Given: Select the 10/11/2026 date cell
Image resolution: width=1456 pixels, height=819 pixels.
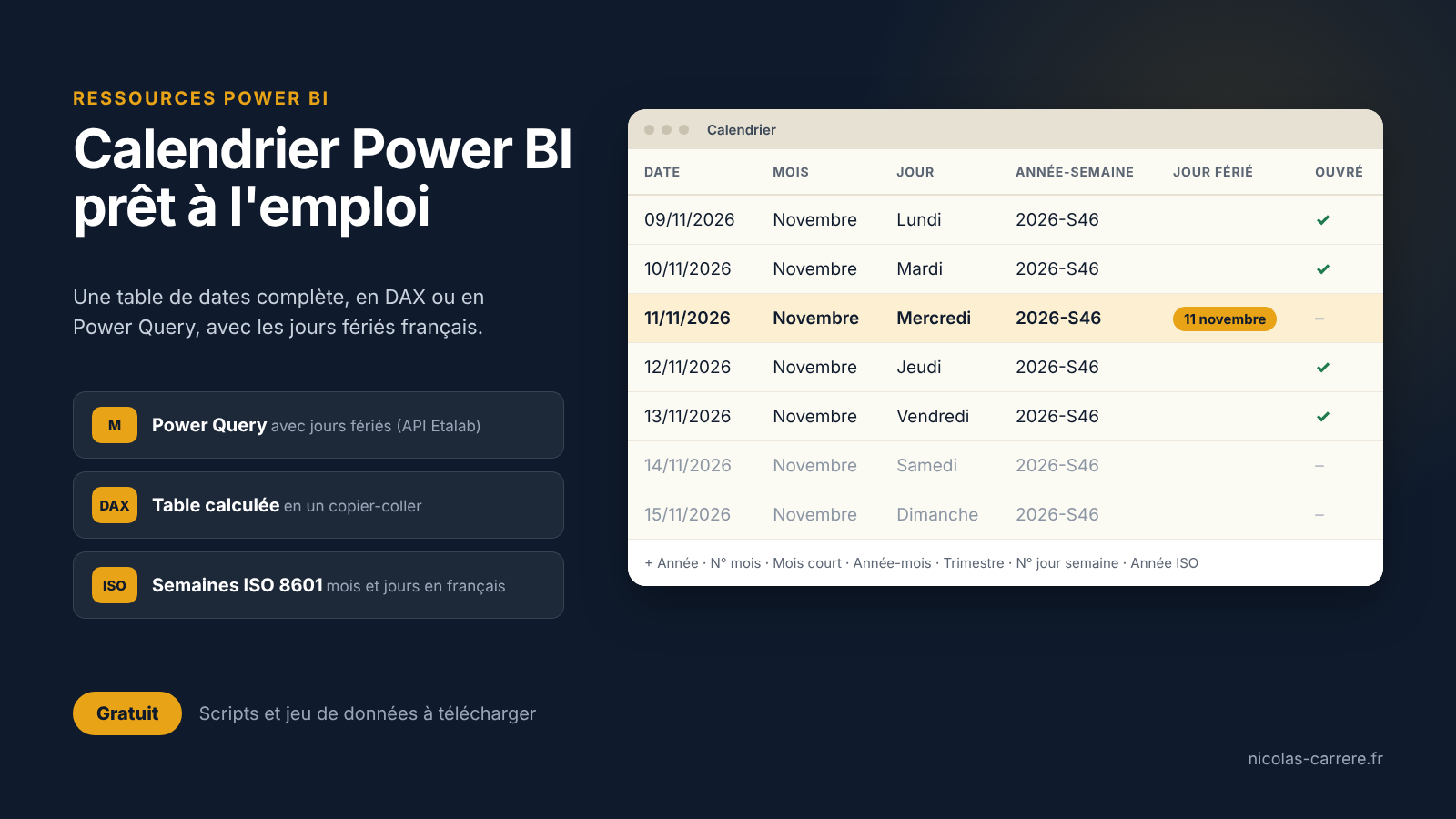Looking at the screenshot, I should click(x=688, y=269).
